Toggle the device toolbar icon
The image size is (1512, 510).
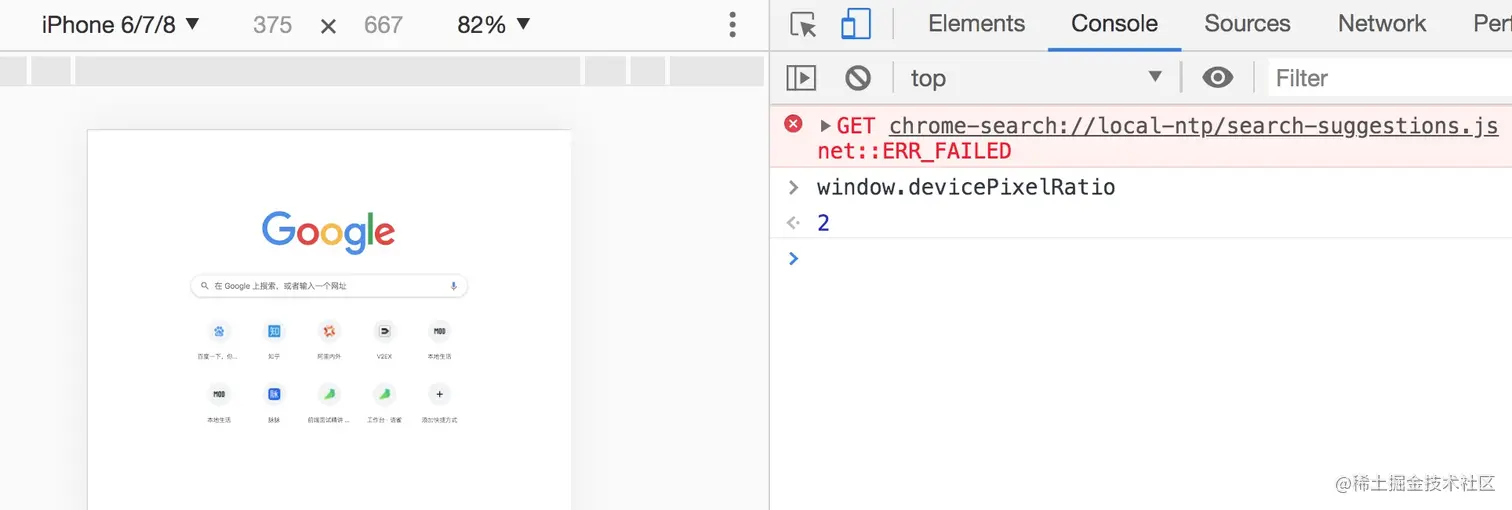click(x=856, y=24)
